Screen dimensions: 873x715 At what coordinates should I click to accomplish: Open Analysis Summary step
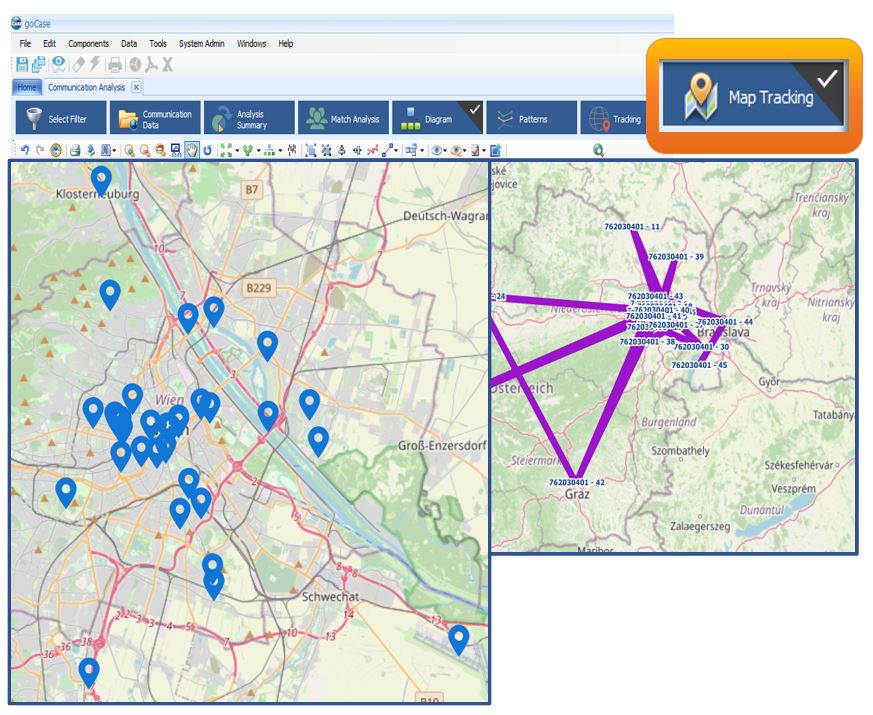[x=249, y=118]
